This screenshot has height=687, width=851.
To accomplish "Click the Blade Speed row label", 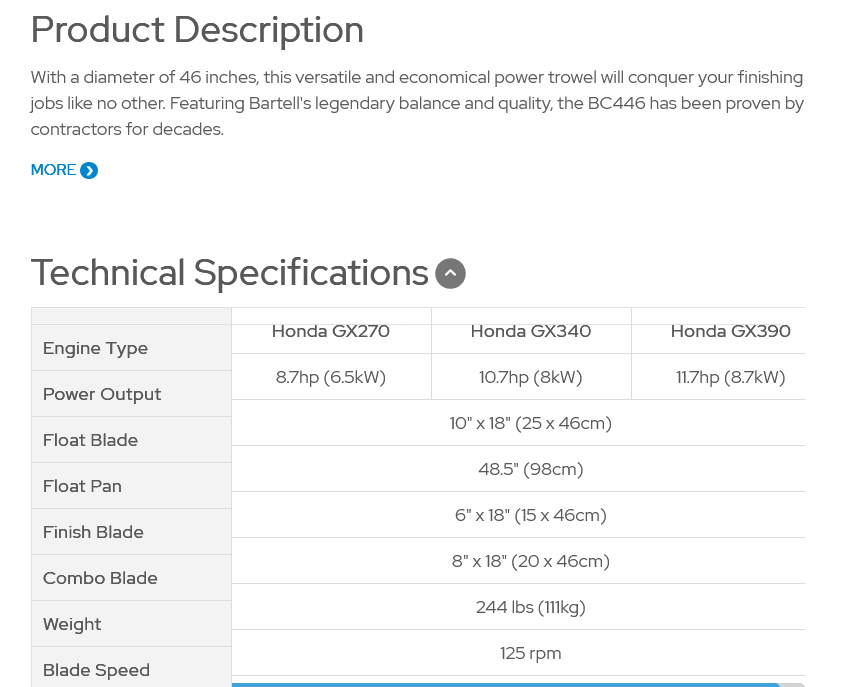I will (97, 670).
